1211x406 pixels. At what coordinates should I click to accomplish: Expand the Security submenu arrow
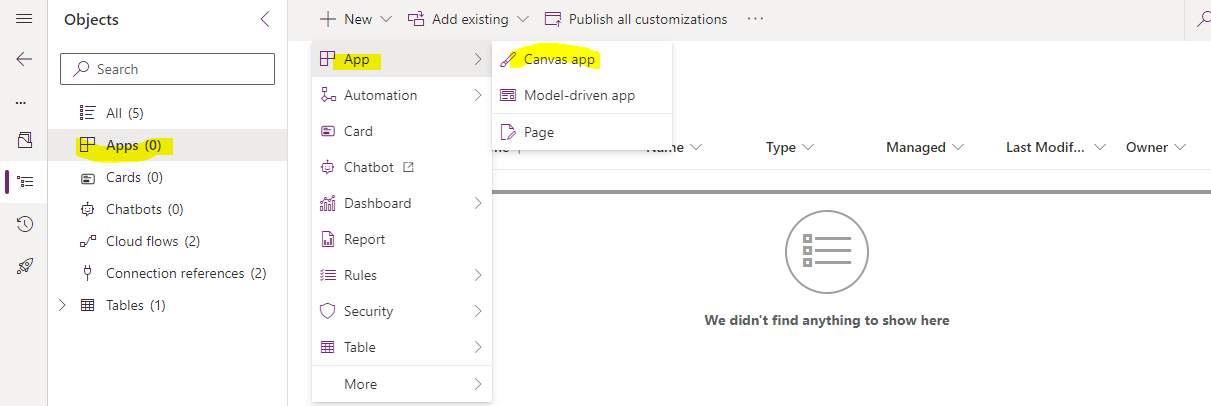coord(477,311)
